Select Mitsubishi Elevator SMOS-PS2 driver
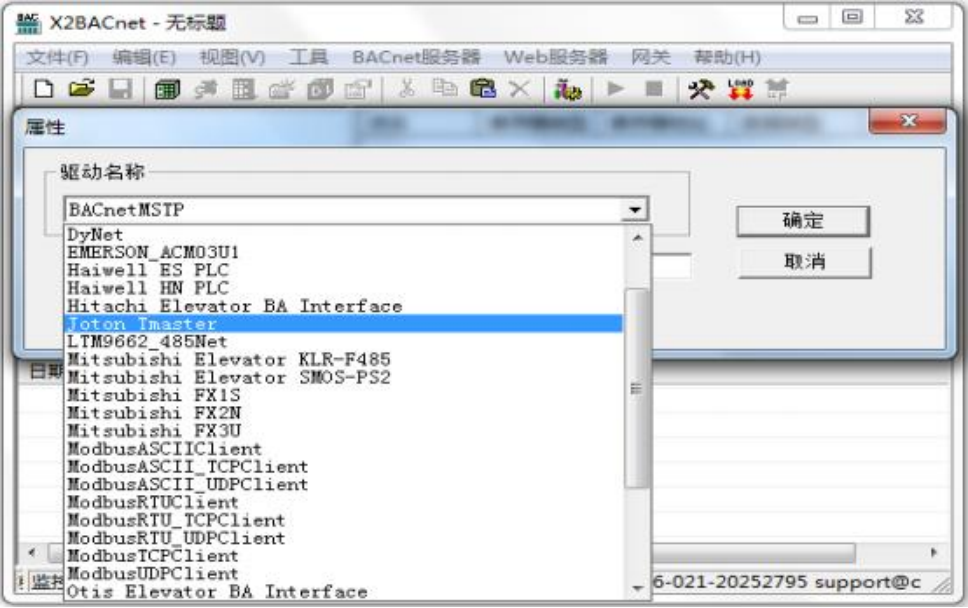This screenshot has height=608, width=968. pyautogui.click(x=343, y=378)
